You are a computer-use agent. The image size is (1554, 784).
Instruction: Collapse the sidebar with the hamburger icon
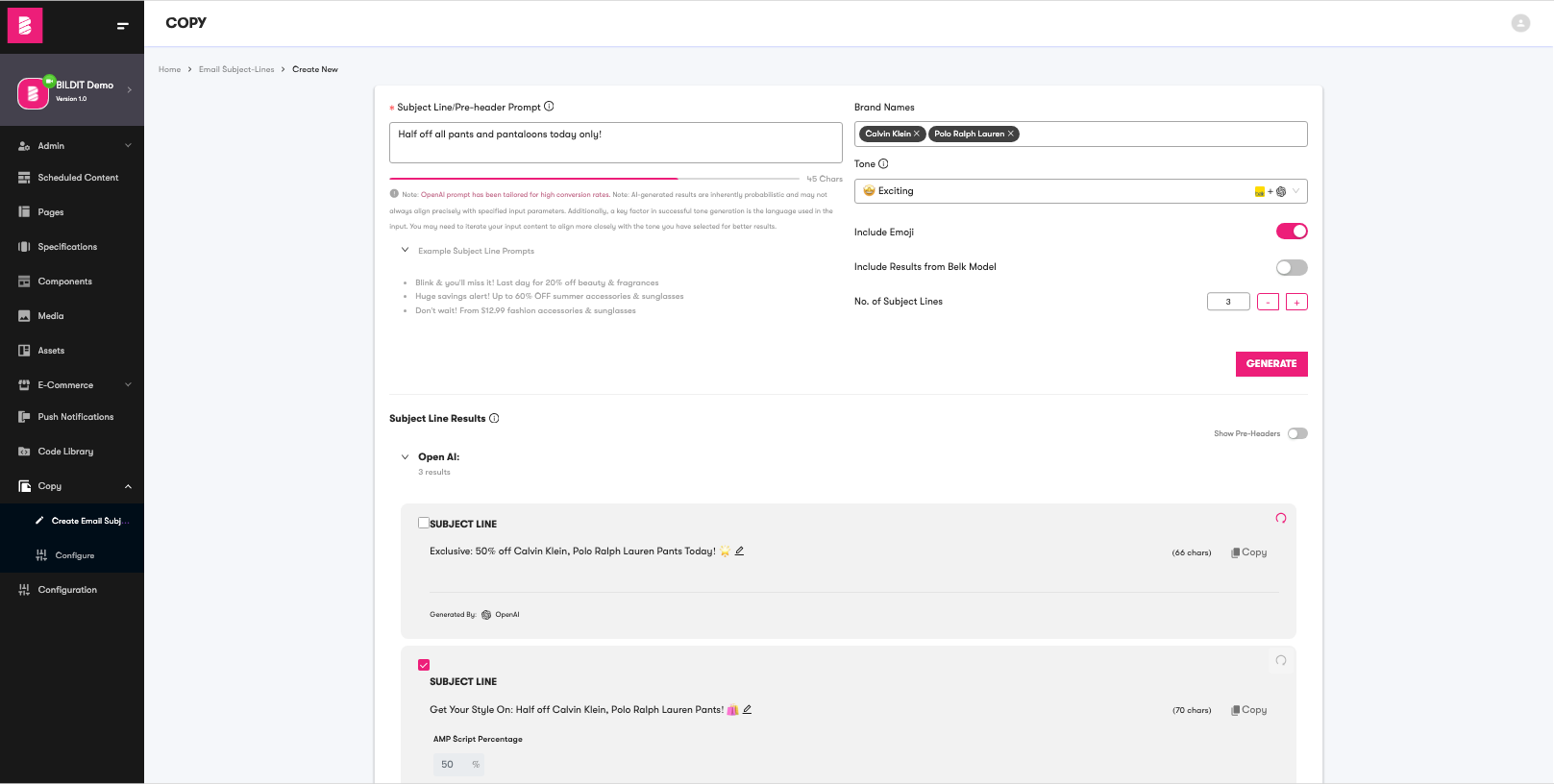(x=122, y=26)
